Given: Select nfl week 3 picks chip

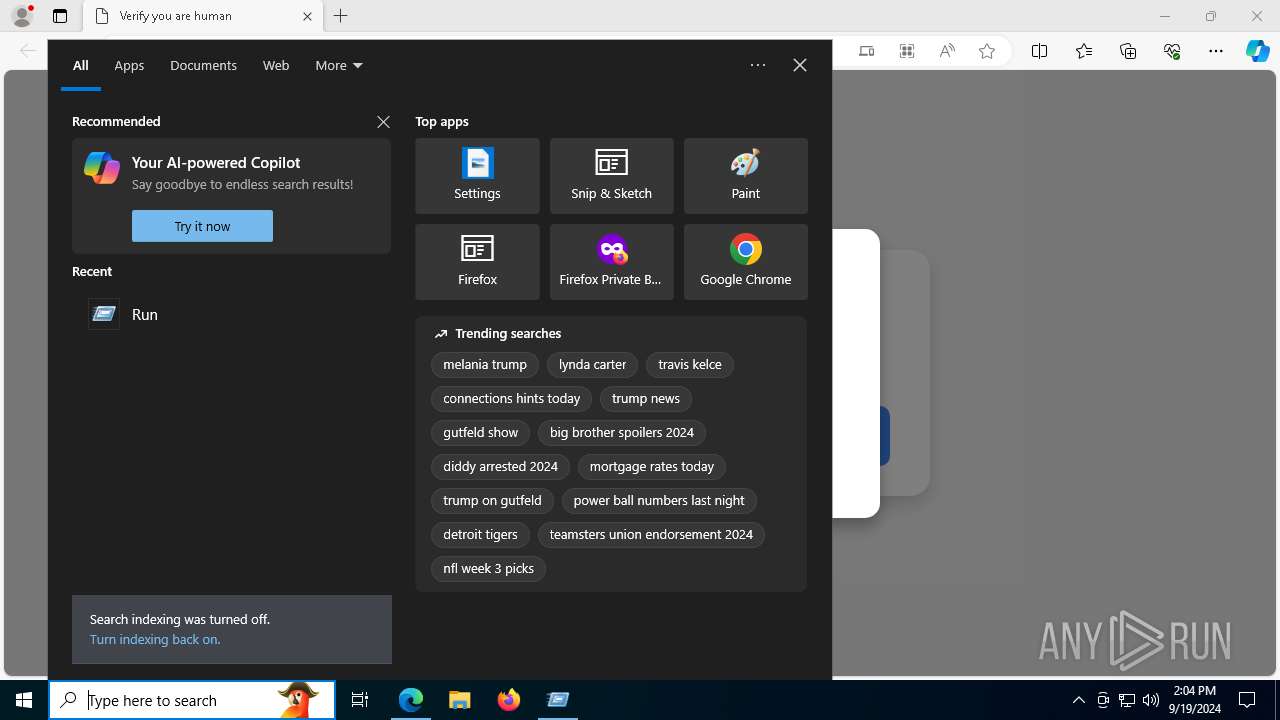Looking at the screenshot, I should pos(488,569).
